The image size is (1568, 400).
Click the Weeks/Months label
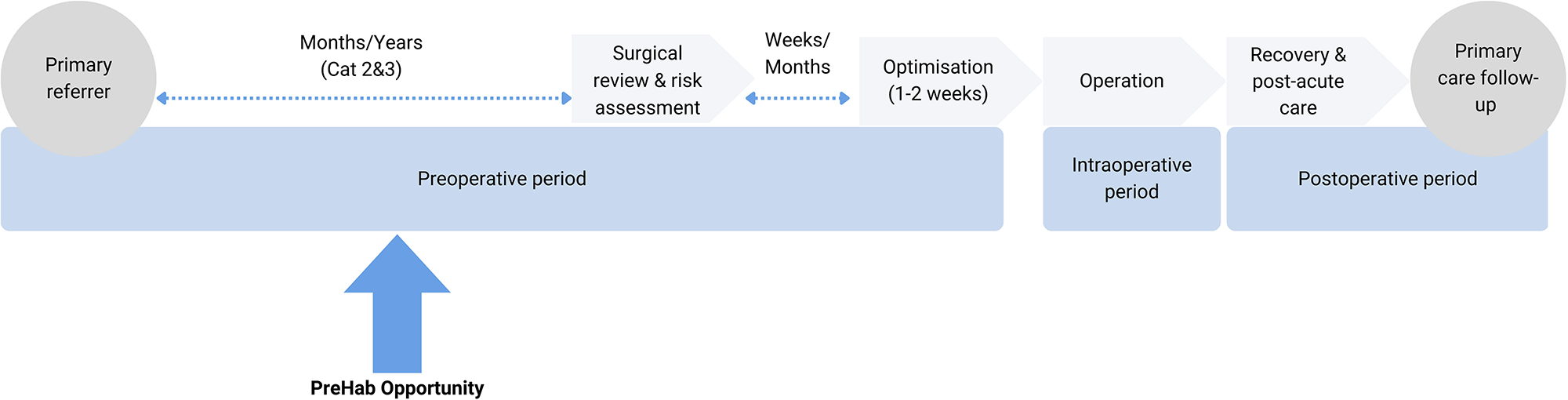coord(797,53)
